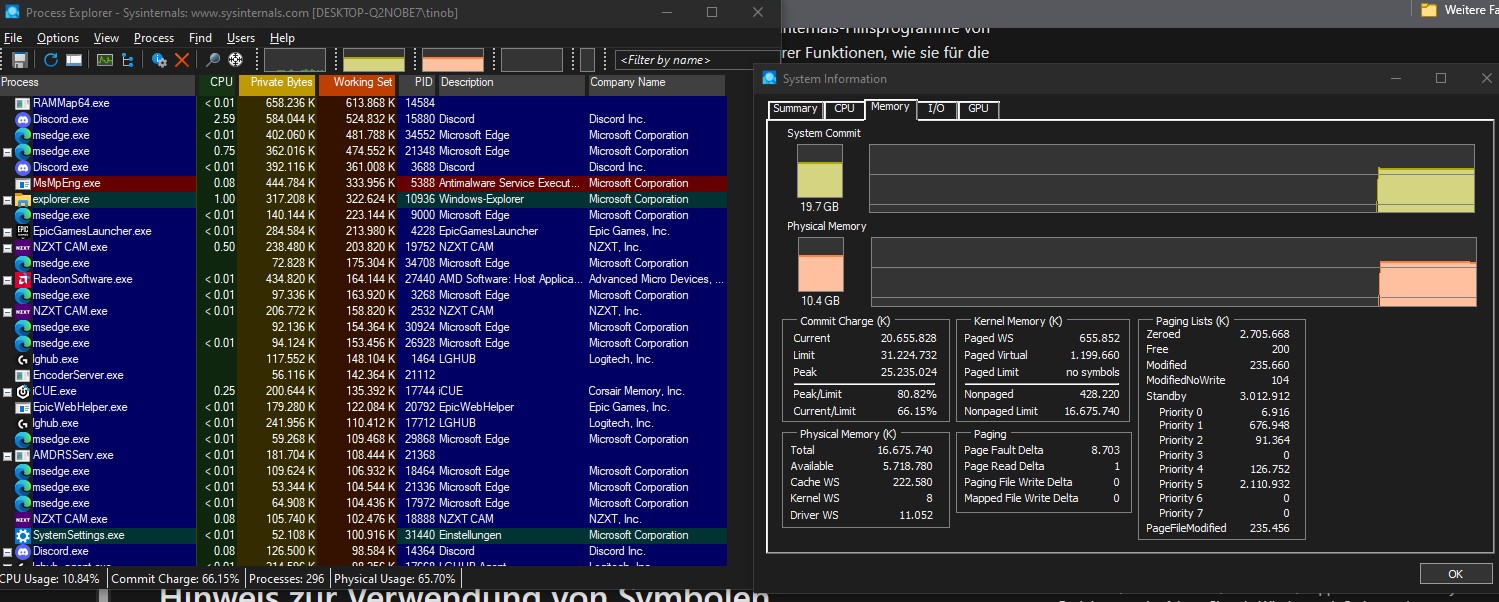The height and width of the screenshot is (602, 1499).
Task: Click the EpicWebHelper.exe process icon
Action: coord(23,407)
